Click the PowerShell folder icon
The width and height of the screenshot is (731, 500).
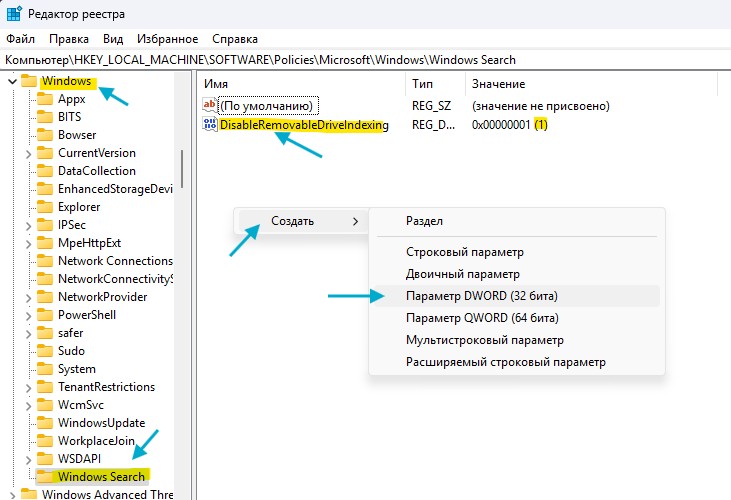coord(45,315)
